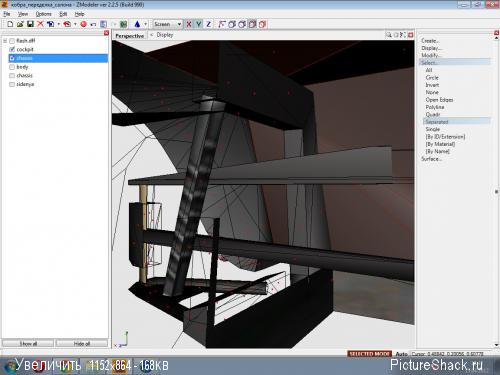Check the sidenya object checkbox
The image size is (500, 375).
point(12,84)
